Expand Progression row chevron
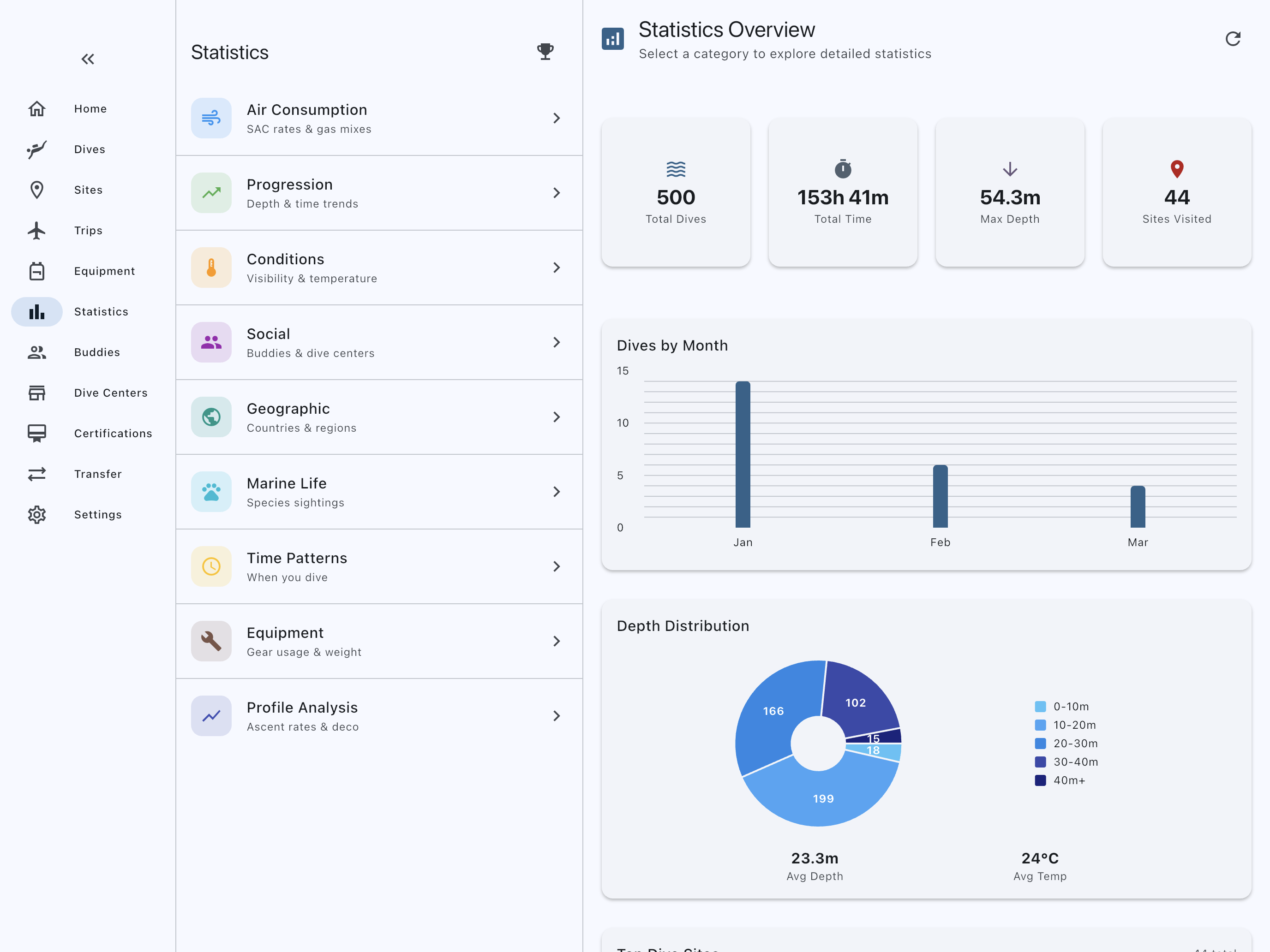 (557, 193)
